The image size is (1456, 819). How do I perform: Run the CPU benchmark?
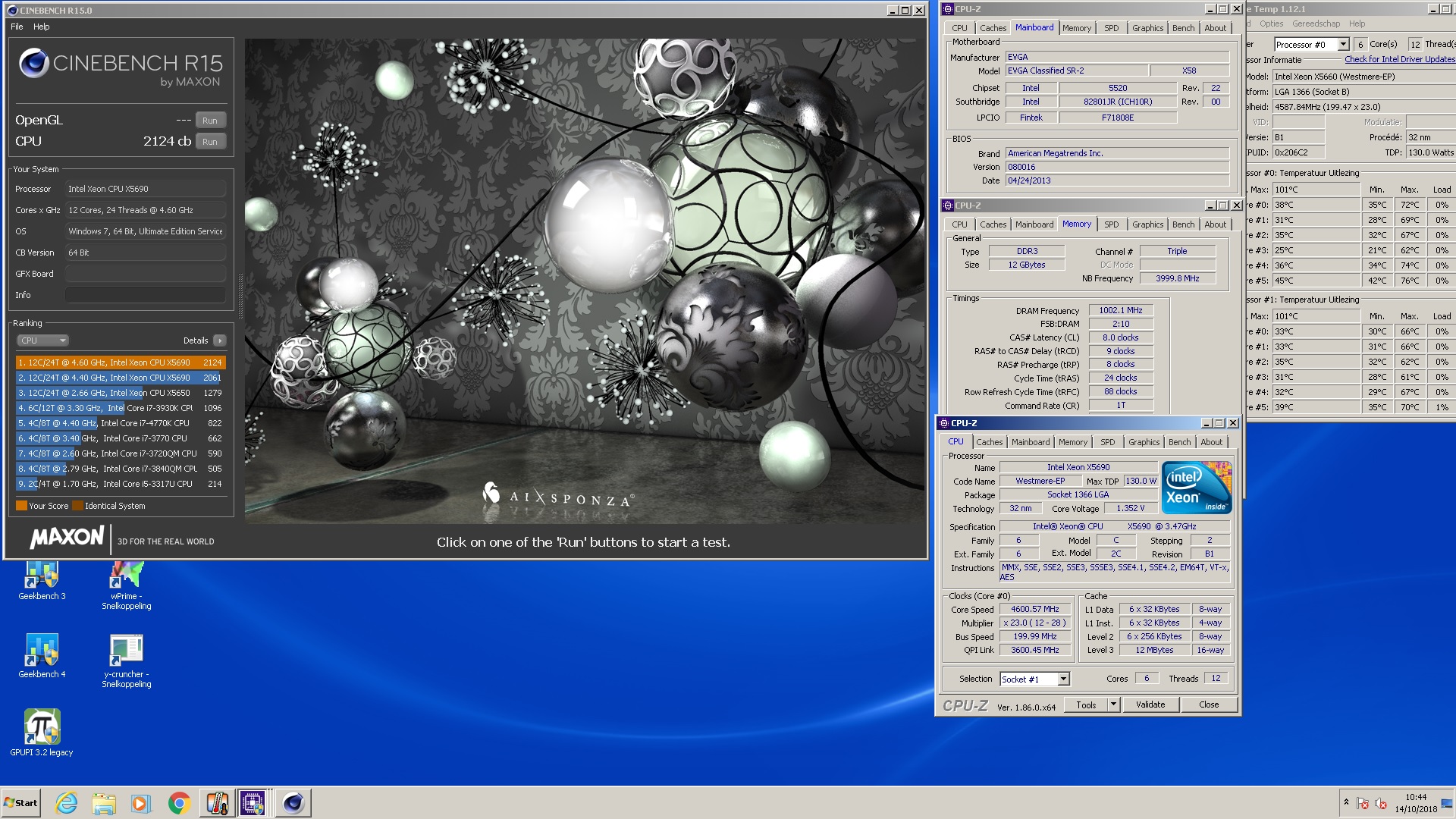click(x=210, y=142)
